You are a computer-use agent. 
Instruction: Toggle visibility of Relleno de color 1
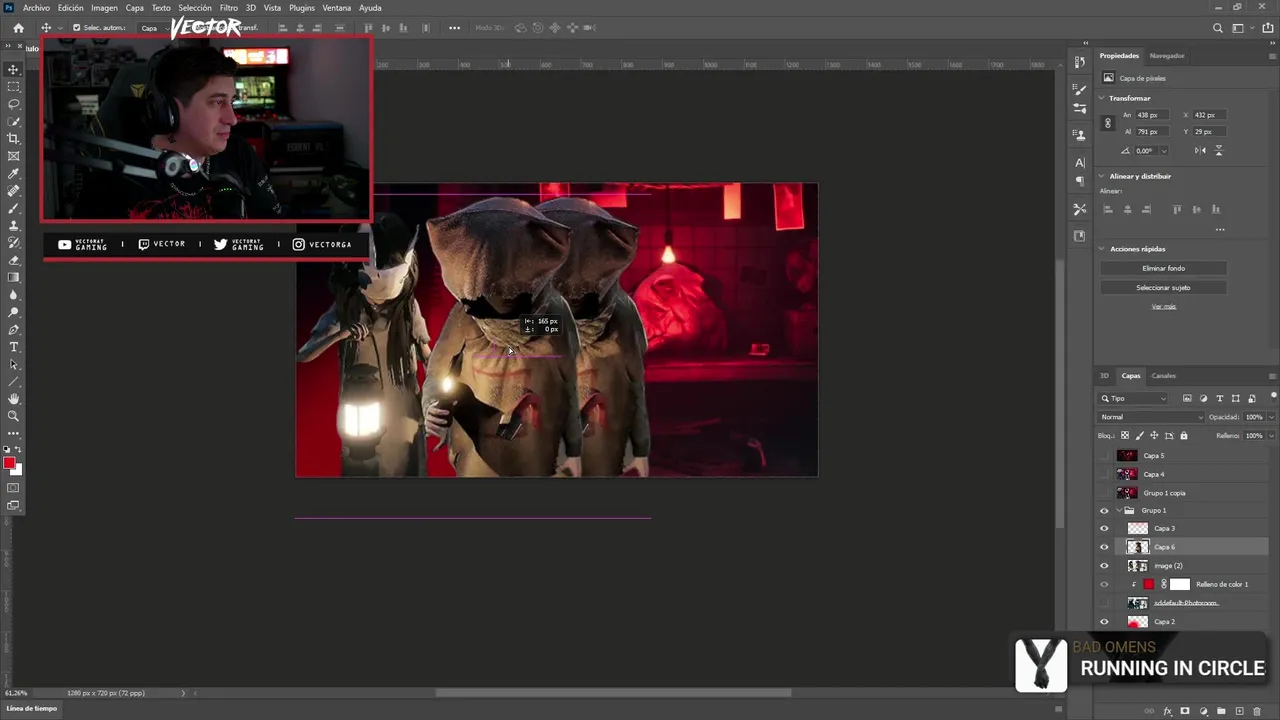(1104, 584)
